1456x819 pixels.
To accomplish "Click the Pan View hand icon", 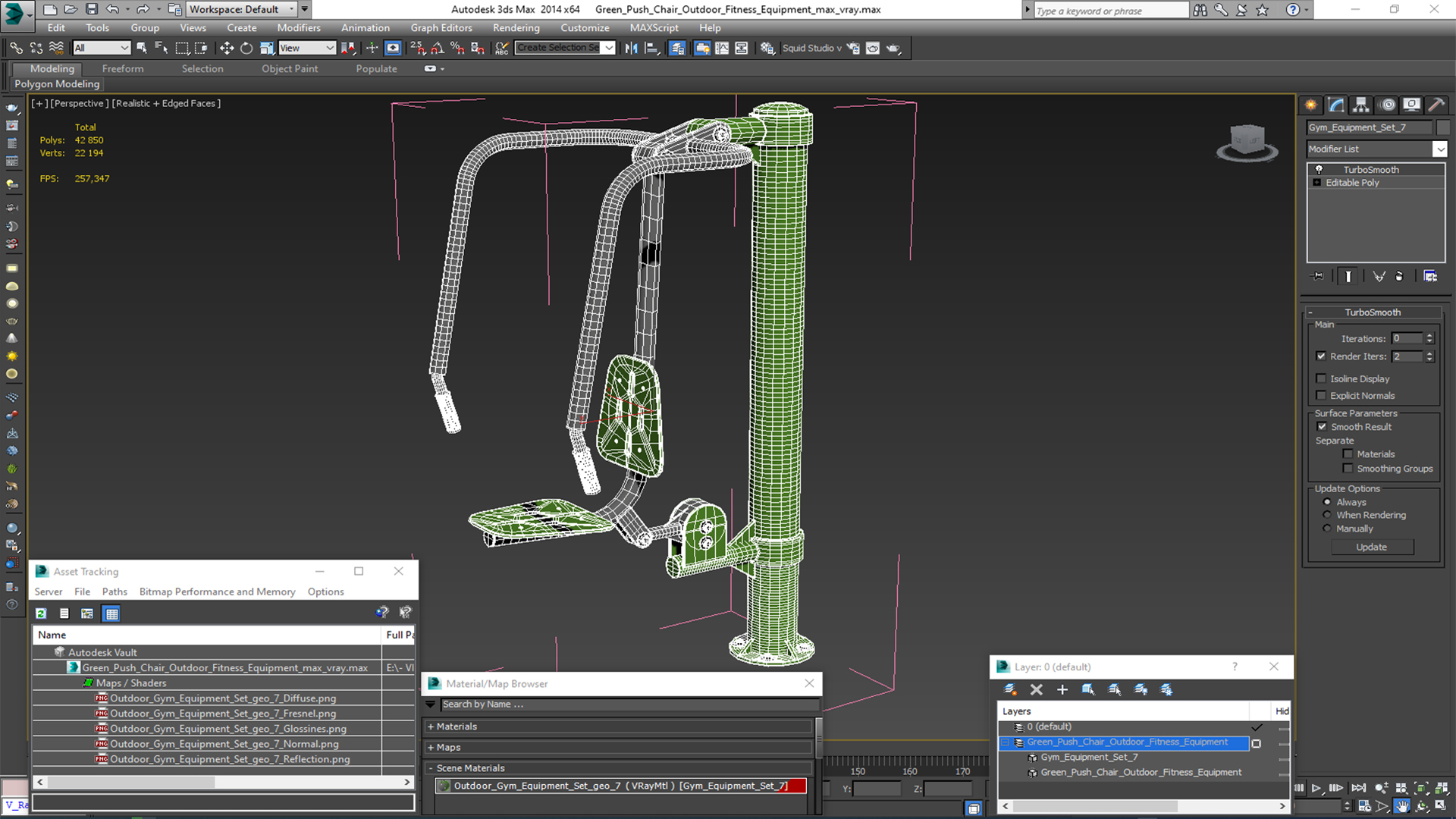I will [x=1401, y=806].
